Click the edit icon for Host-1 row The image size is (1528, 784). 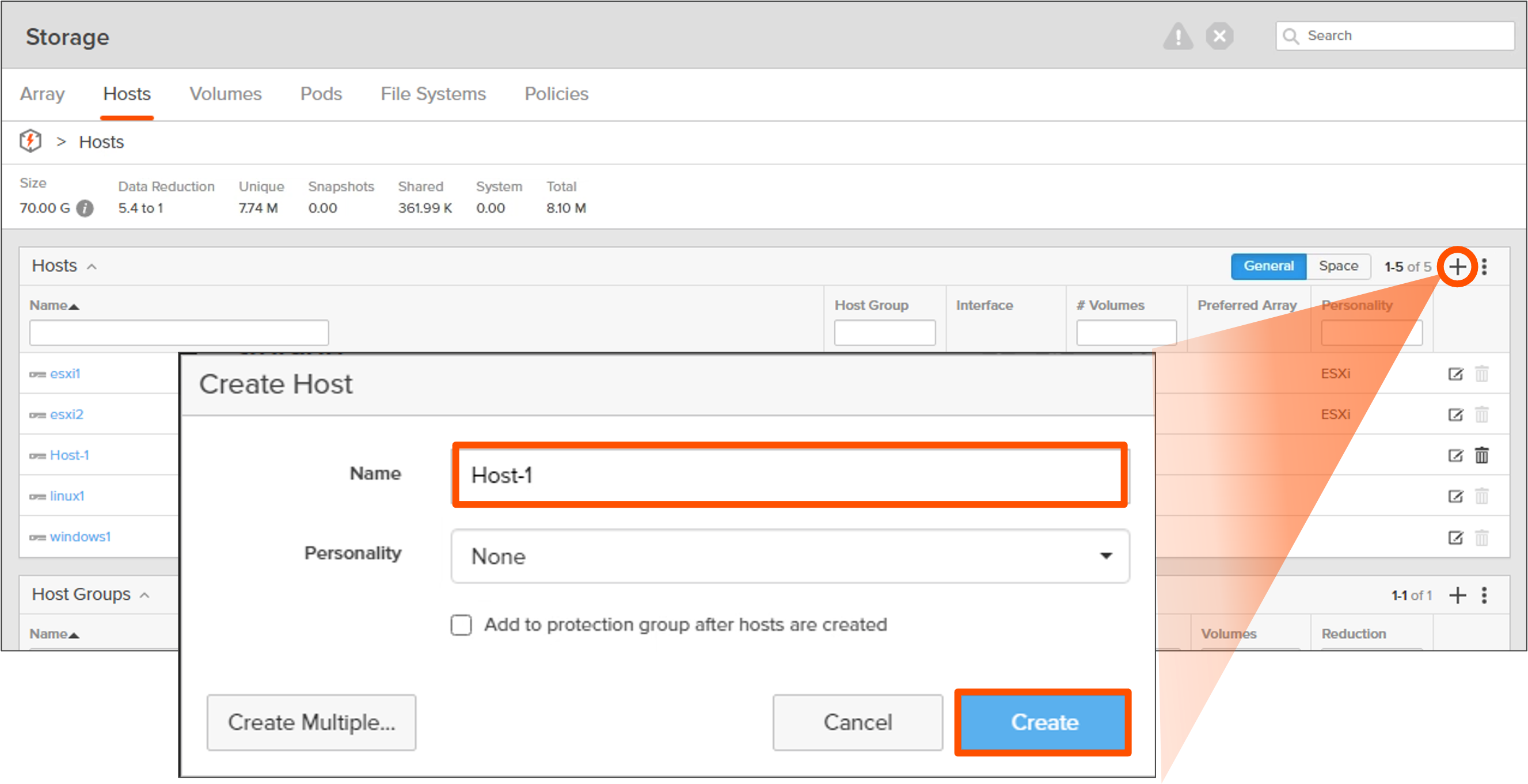coord(1455,455)
